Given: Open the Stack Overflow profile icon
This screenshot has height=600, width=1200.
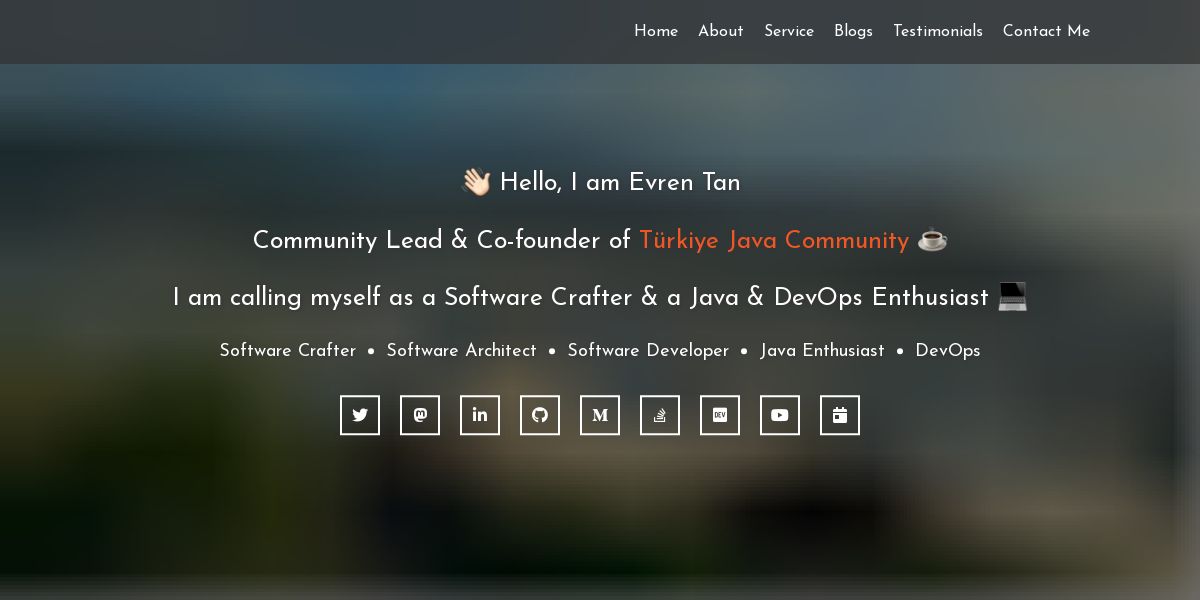Looking at the screenshot, I should point(660,415).
